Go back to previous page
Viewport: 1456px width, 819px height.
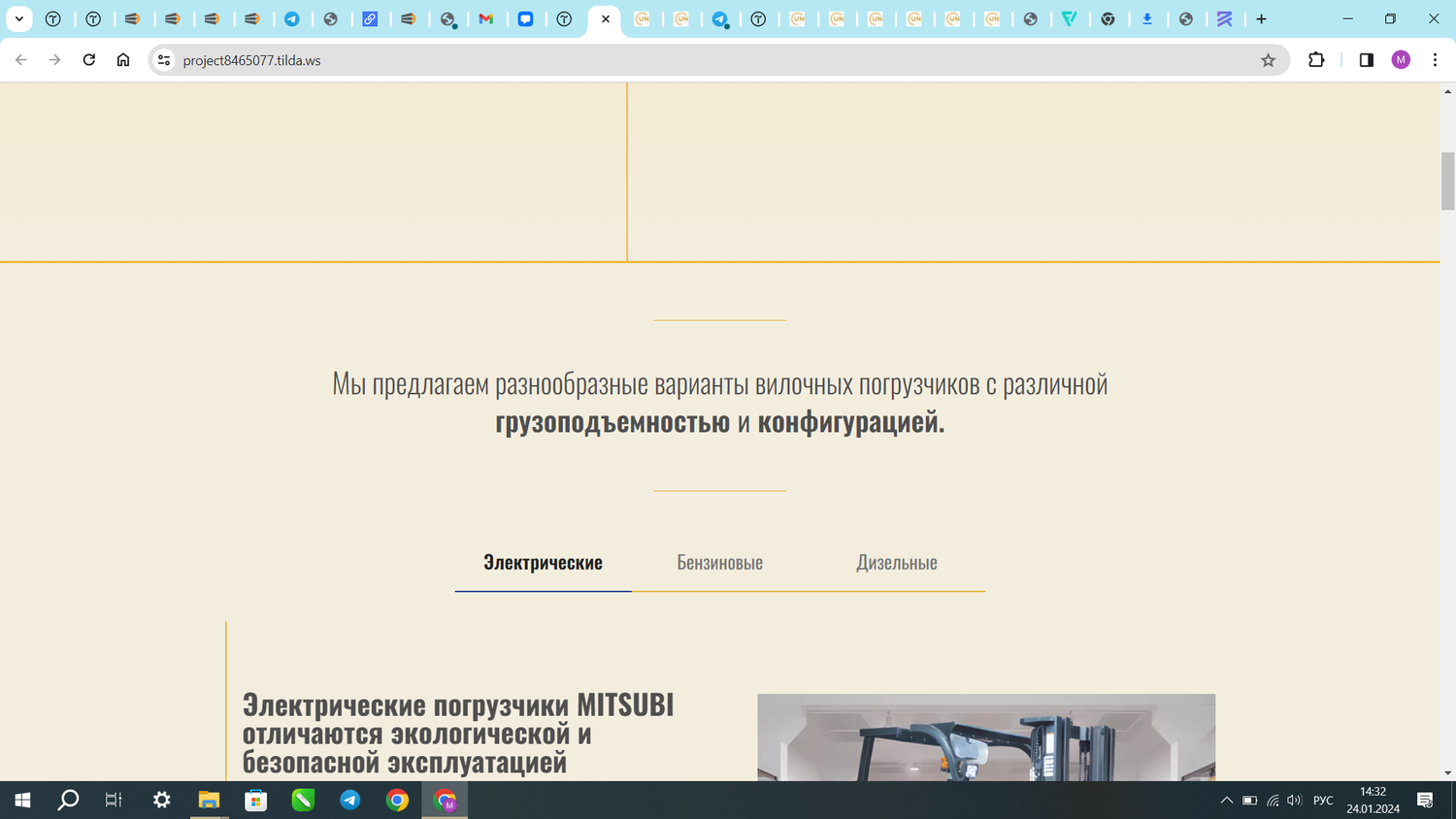pos(21,60)
